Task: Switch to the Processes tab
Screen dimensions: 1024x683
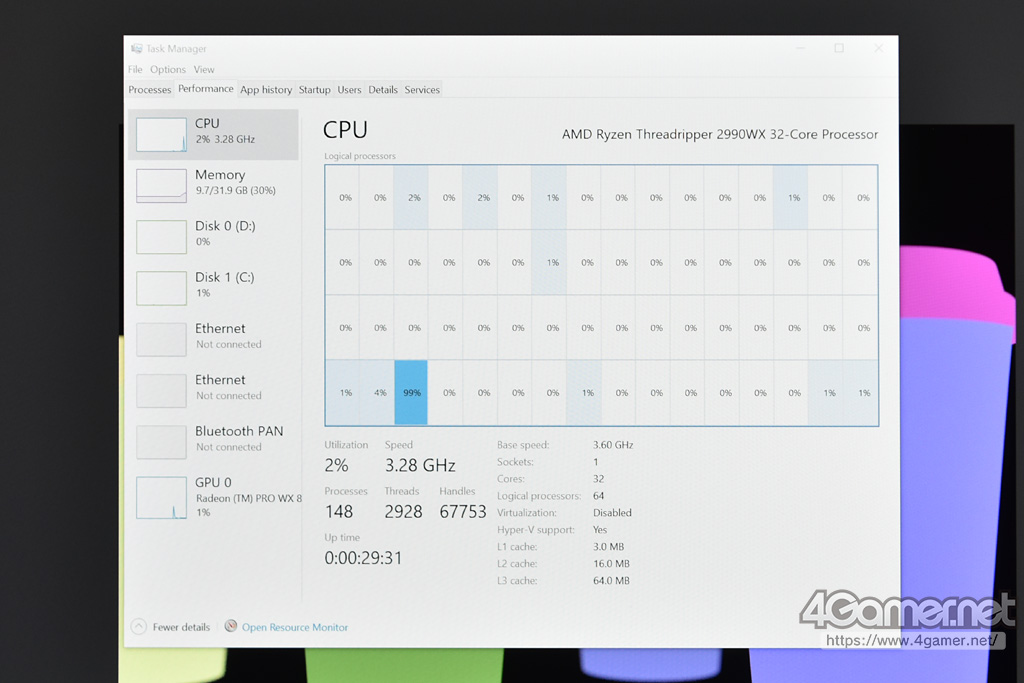Action: (x=150, y=90)
